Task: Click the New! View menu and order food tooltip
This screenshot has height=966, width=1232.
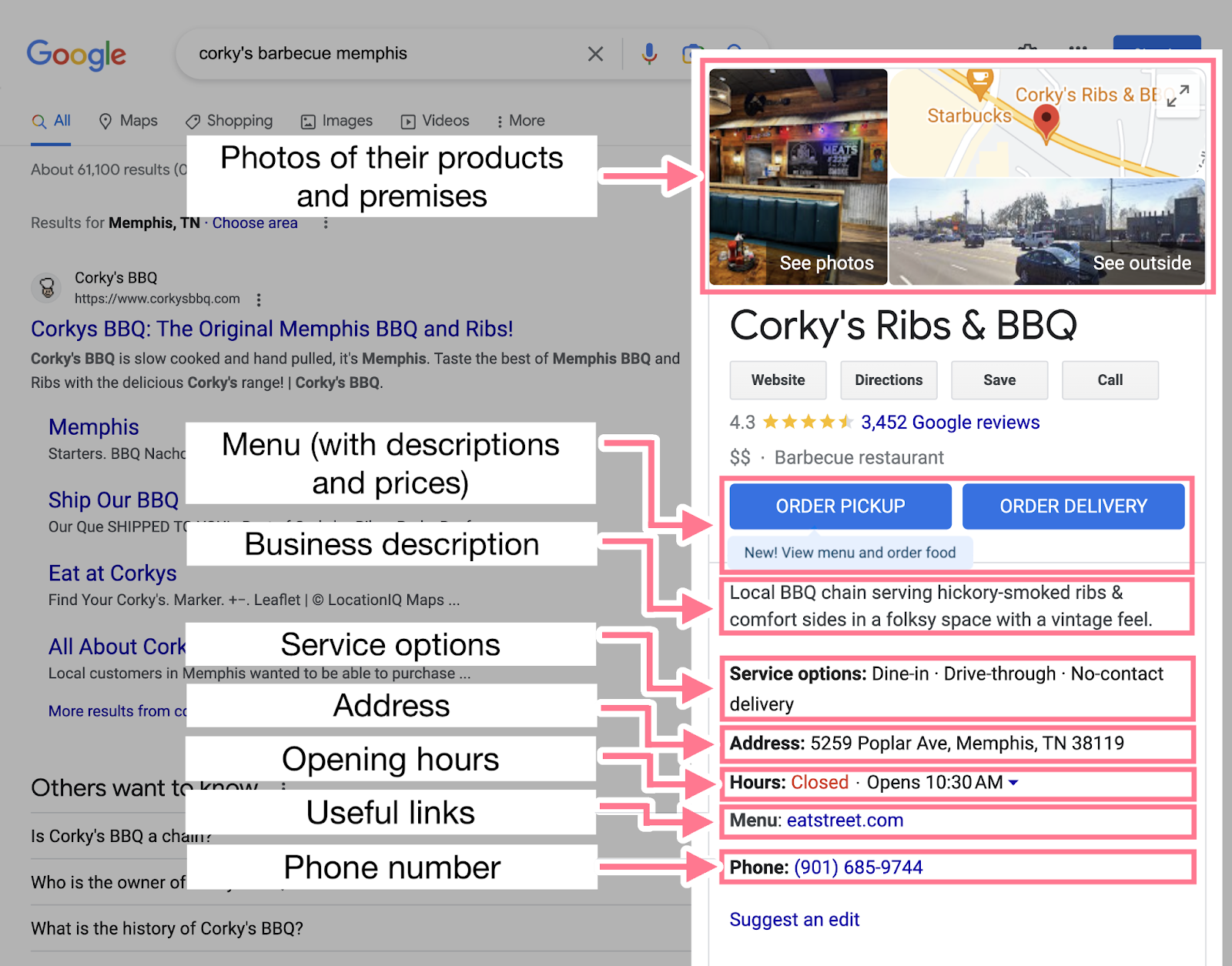Action: (x=850, y=553)
